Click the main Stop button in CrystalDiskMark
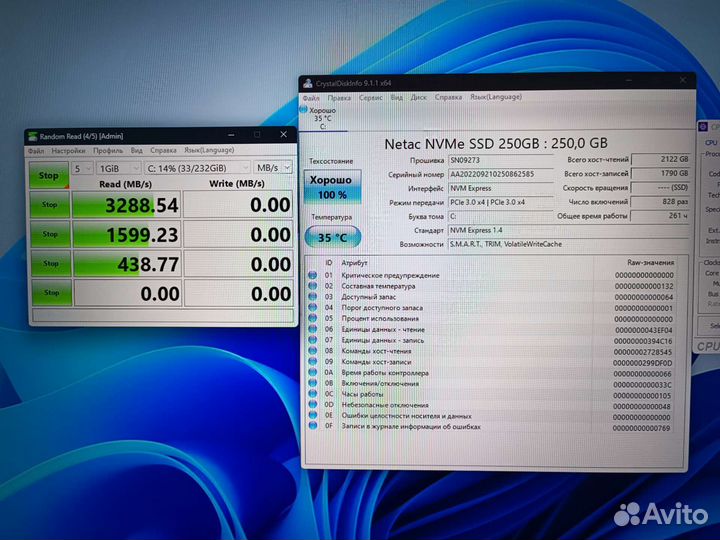 tap(49, 175)
